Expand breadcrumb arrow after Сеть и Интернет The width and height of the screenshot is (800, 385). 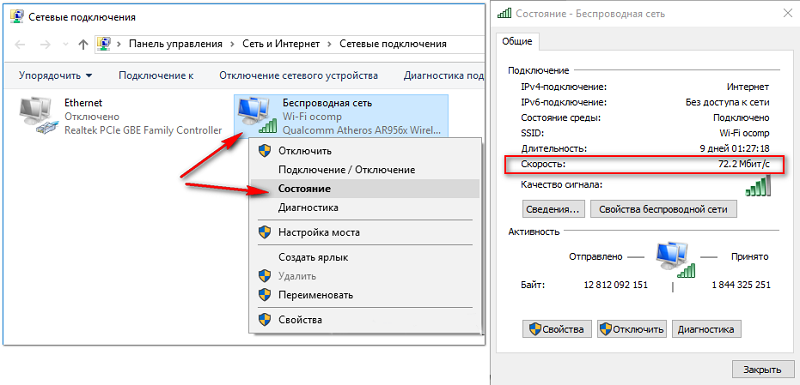pyautogui.click(x=330, y=44)
